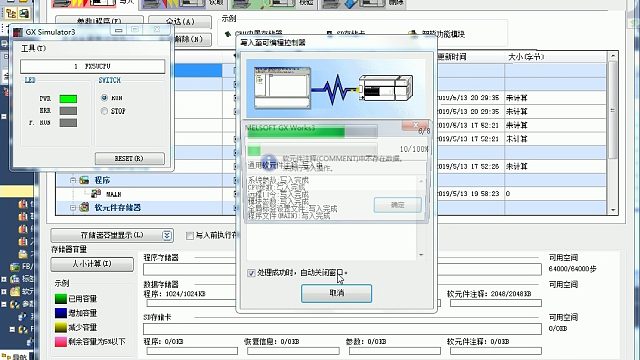Collapse the 程序 tree node
Image resolution: width=640 pixels, height=360 pixels.
click(x=73, y=180)
